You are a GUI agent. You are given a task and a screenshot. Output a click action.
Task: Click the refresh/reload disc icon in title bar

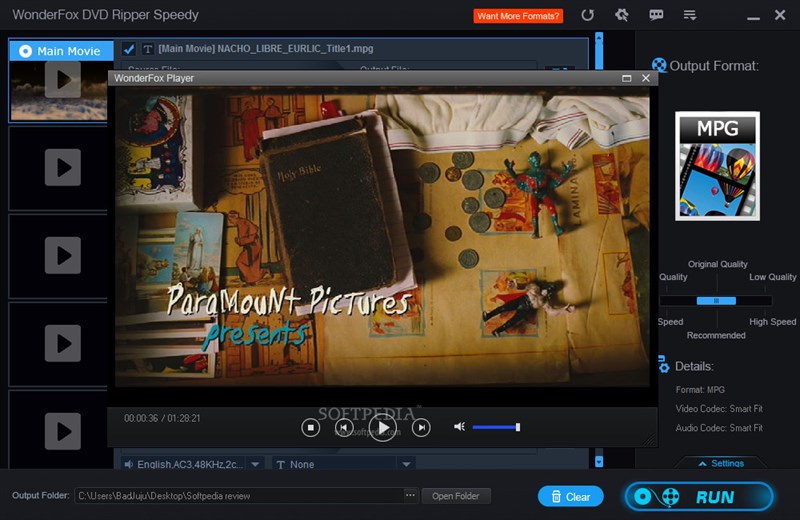(x=587, y=15)
